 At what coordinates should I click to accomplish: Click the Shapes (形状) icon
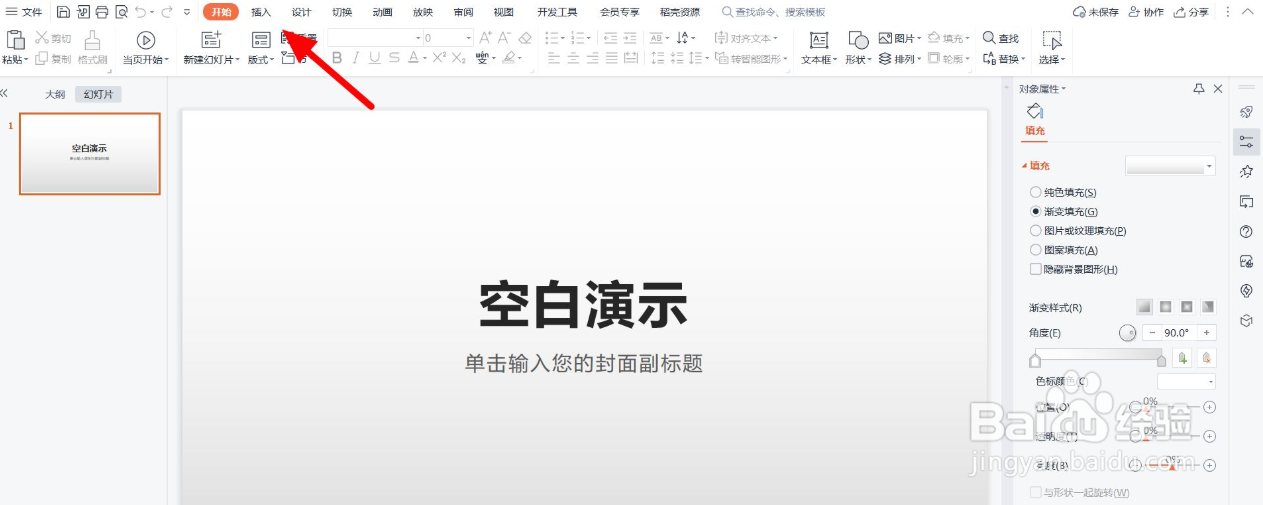pos(858,40)
